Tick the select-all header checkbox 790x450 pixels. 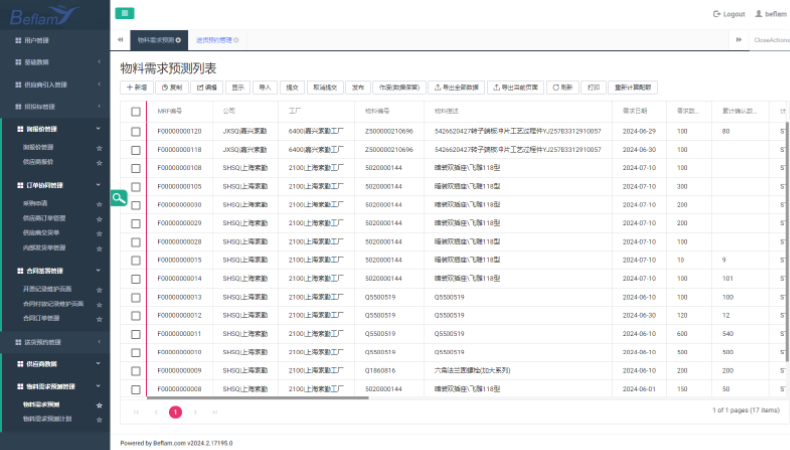click(x=136, y=111)
